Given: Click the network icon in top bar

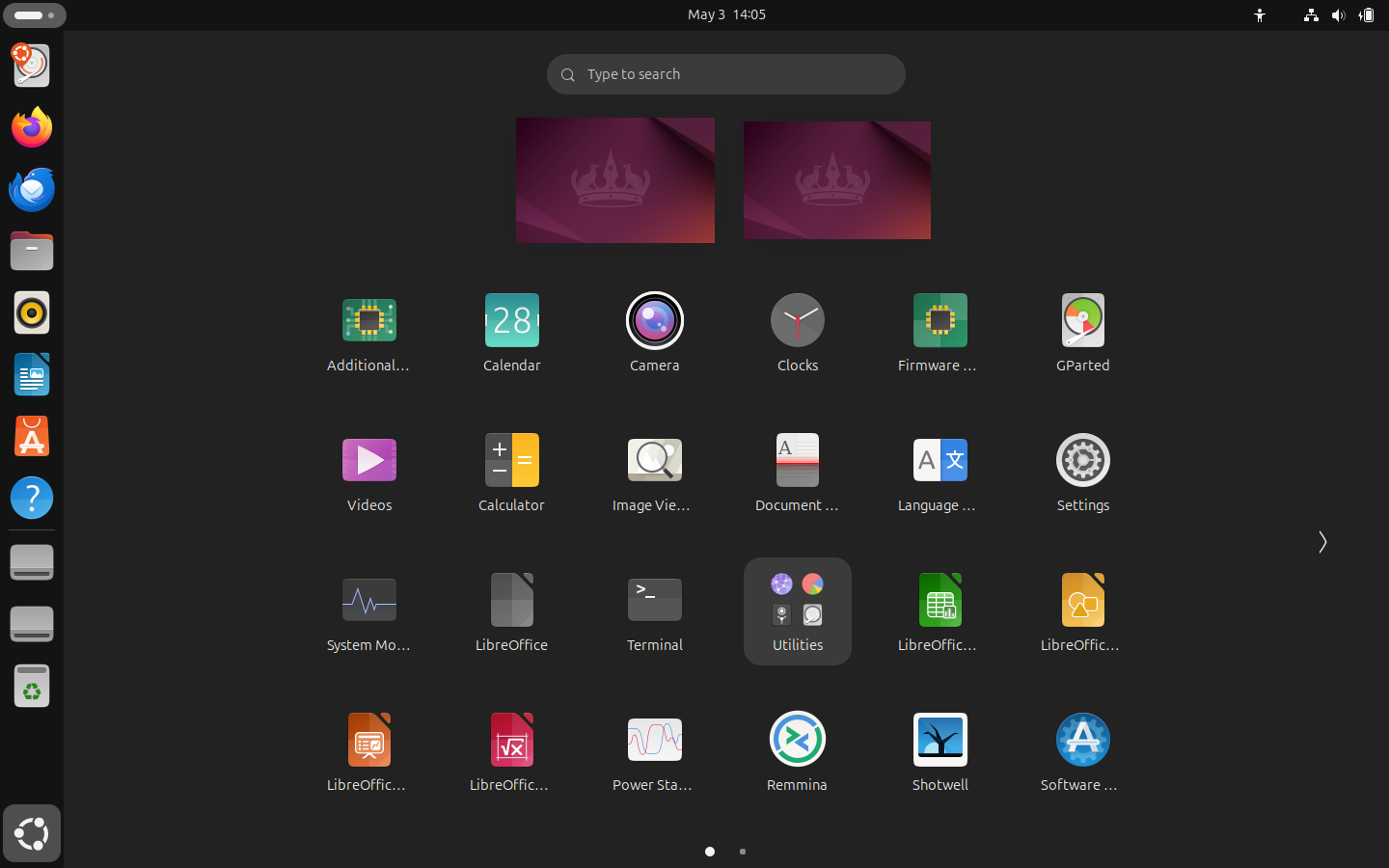Looking at the screenshot, I should click(1311, 14).
